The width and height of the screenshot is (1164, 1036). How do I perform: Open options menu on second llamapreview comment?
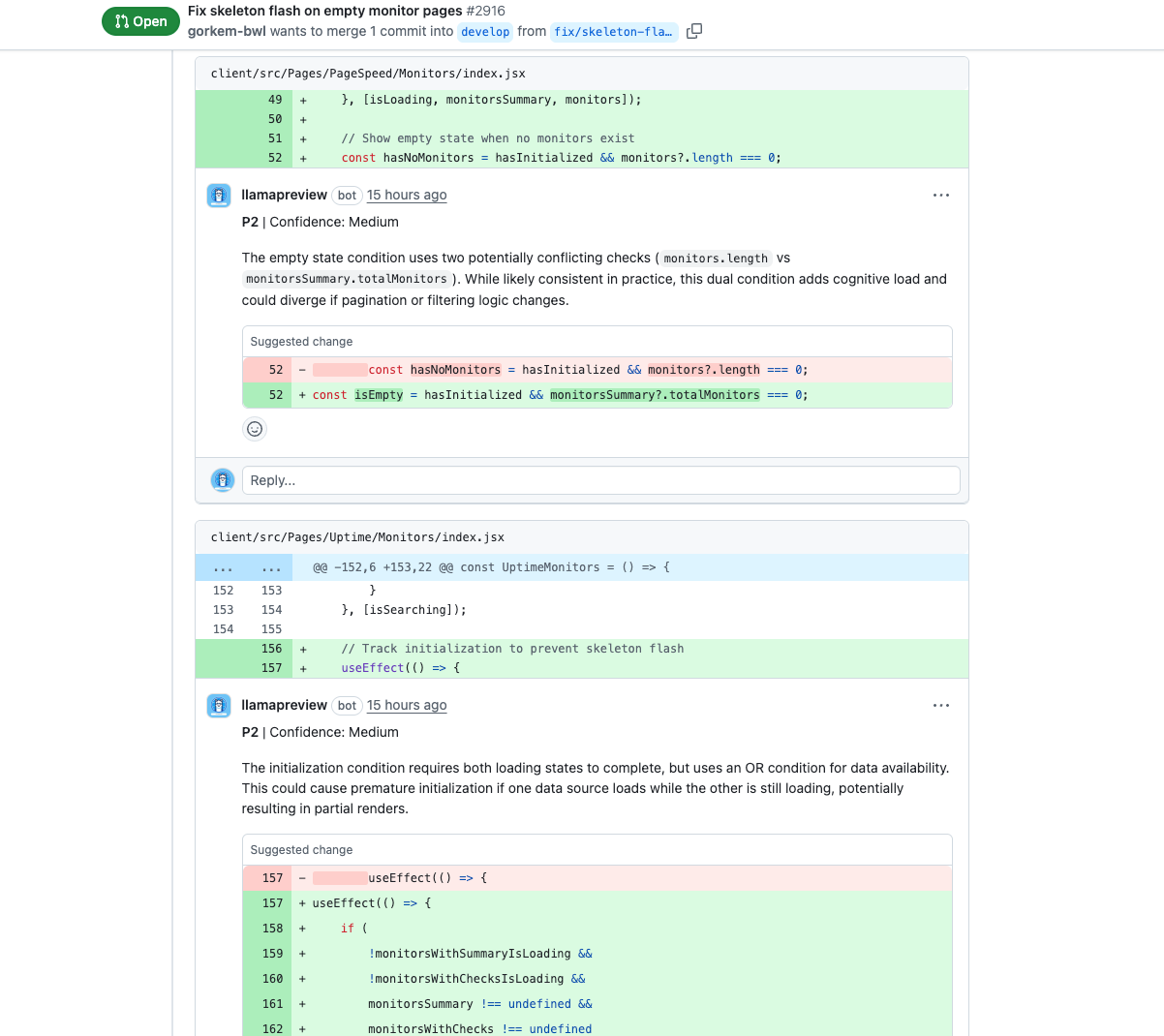pyautogui.click(x=940, y=706)
